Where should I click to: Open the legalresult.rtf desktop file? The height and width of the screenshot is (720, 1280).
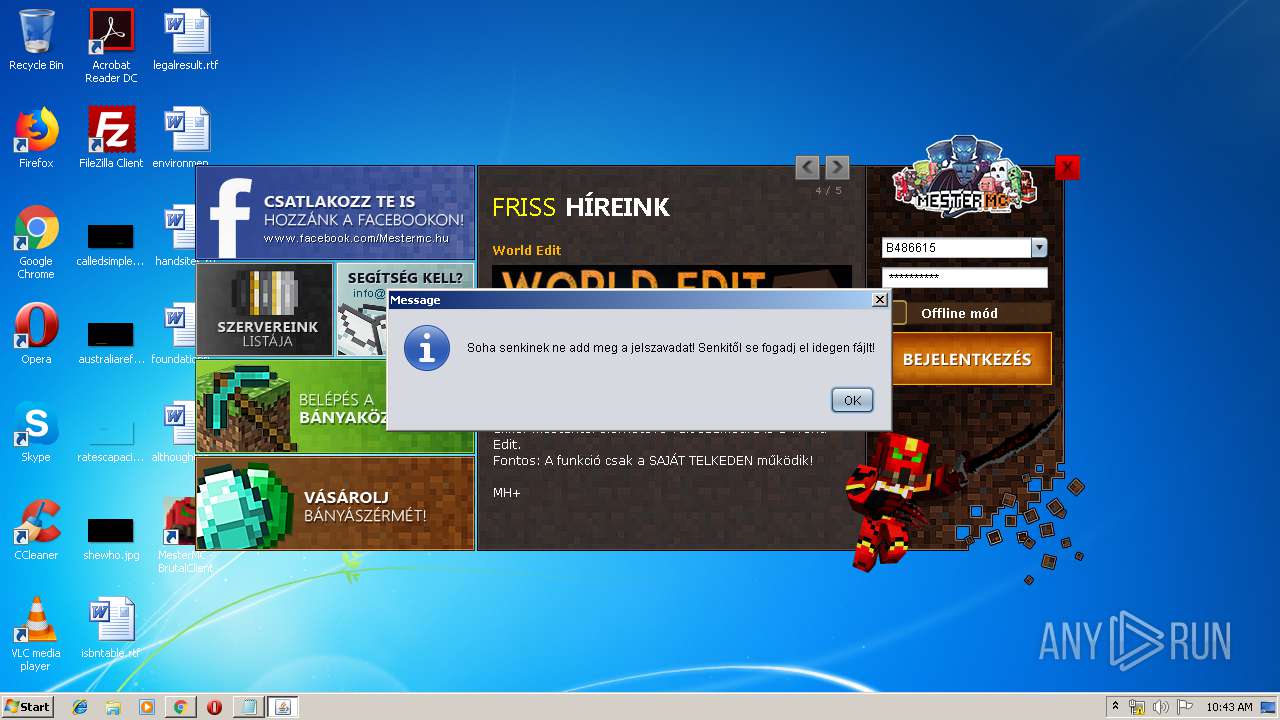[x=186, y=41]
